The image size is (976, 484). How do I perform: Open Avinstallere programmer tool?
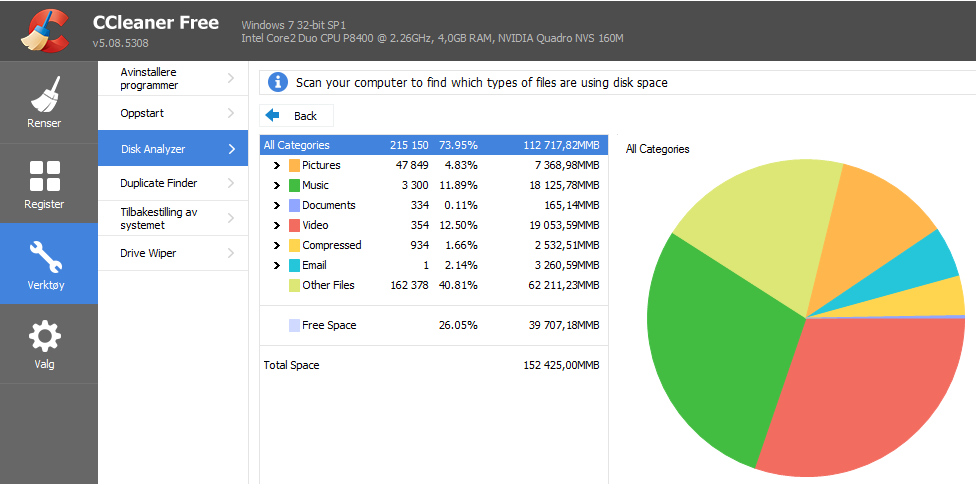(172, 78)
